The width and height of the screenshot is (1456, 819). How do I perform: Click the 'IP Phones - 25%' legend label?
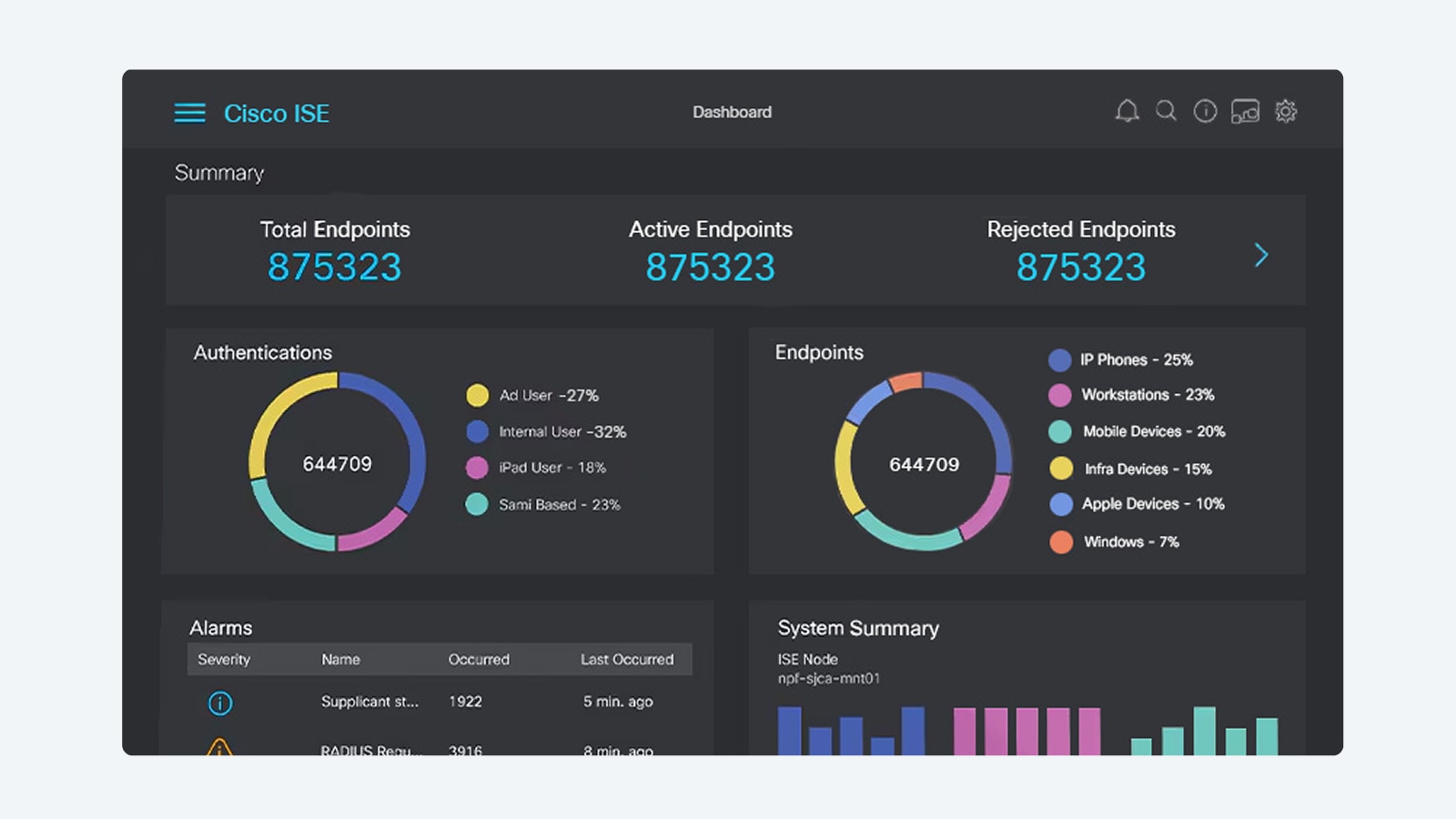[1137, 360]
